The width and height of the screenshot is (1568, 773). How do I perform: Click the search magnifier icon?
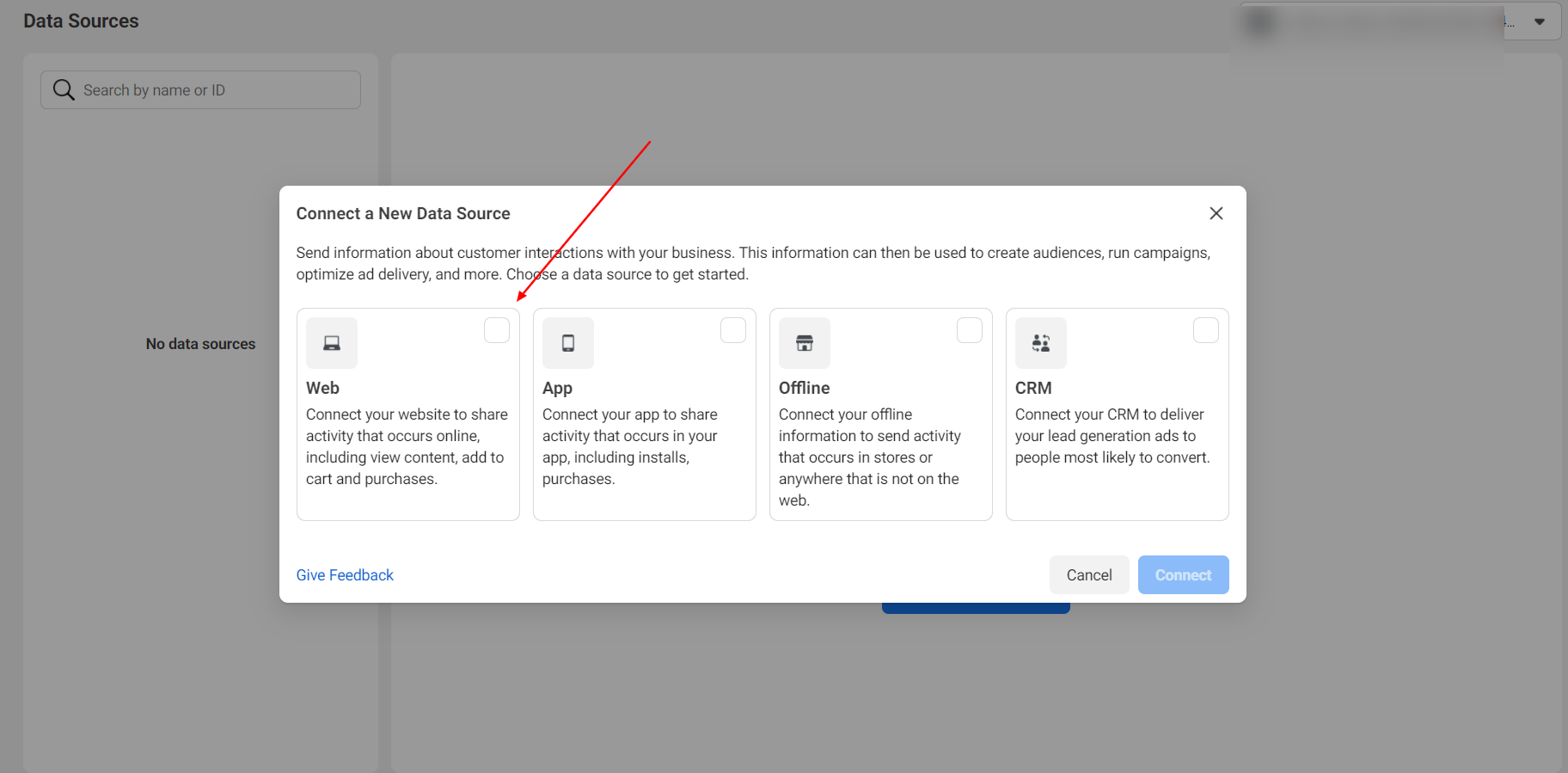tap(64, 89)
